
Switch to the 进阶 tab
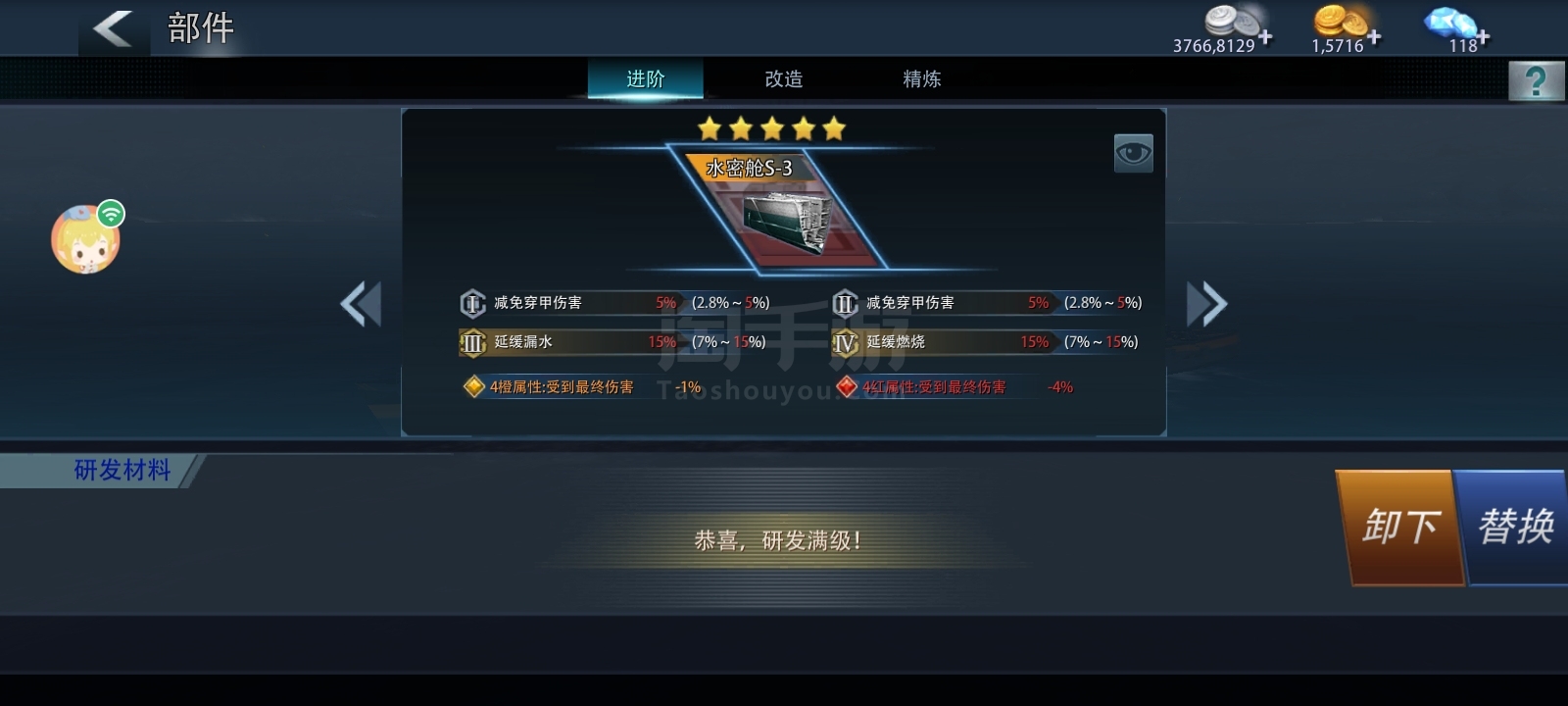pyautogui.click(x=645, y=78)
